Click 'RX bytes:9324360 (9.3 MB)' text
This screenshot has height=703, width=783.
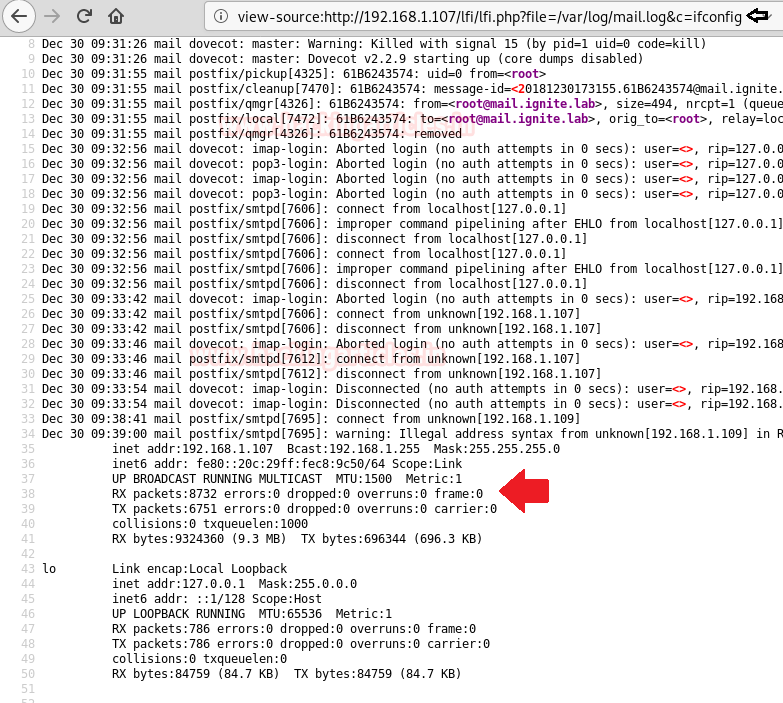point(199,539)
